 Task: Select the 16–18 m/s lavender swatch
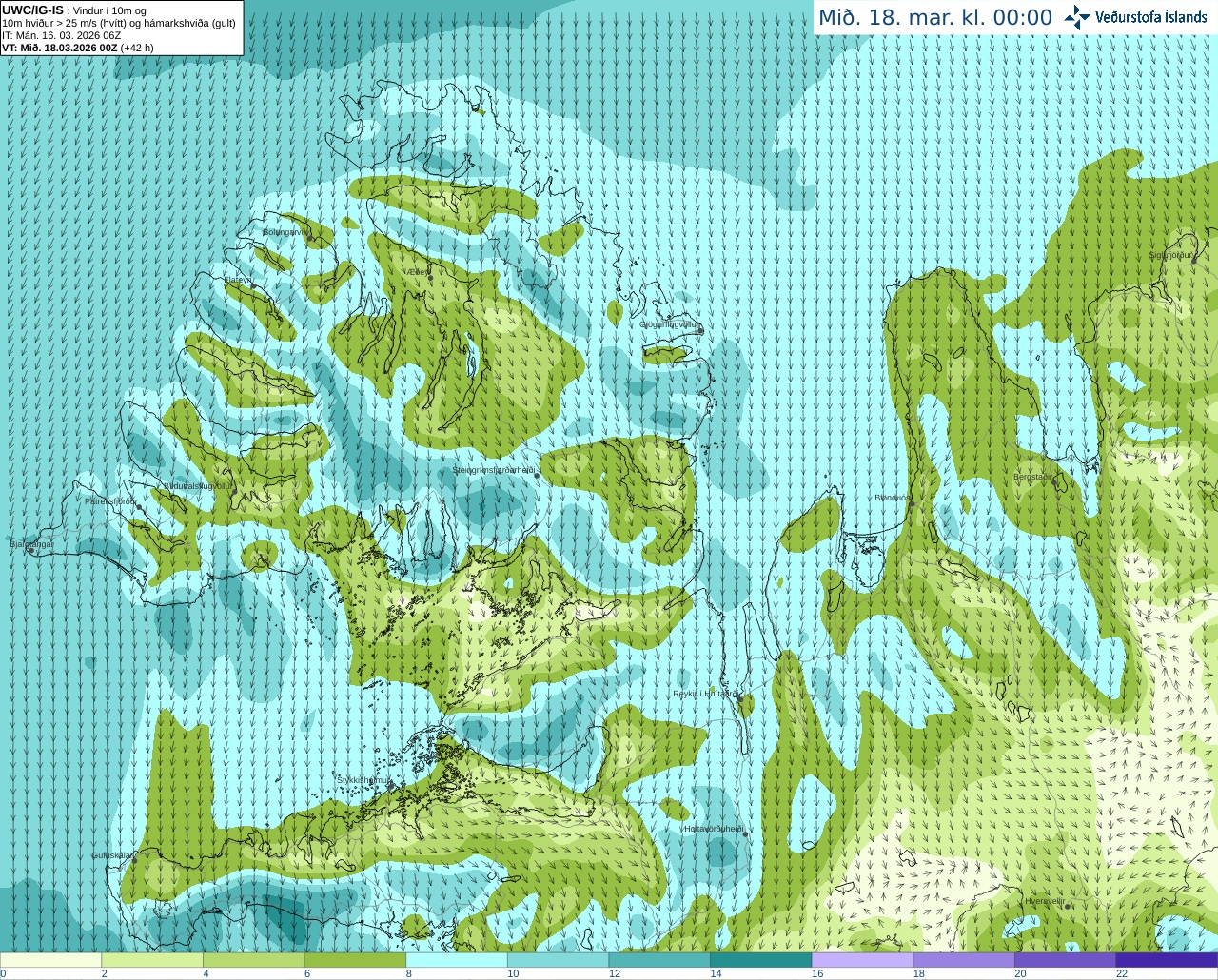click(862, 959)
